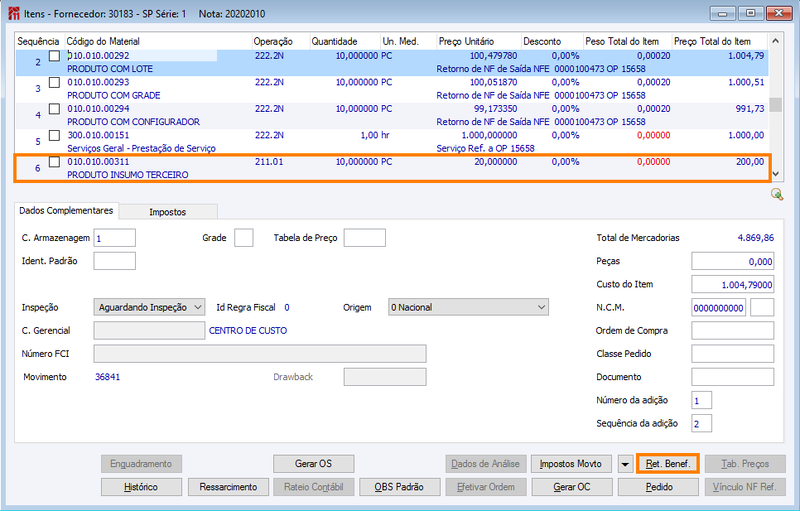
Task: Click the Desconto column header
Action: pos(552,41)
